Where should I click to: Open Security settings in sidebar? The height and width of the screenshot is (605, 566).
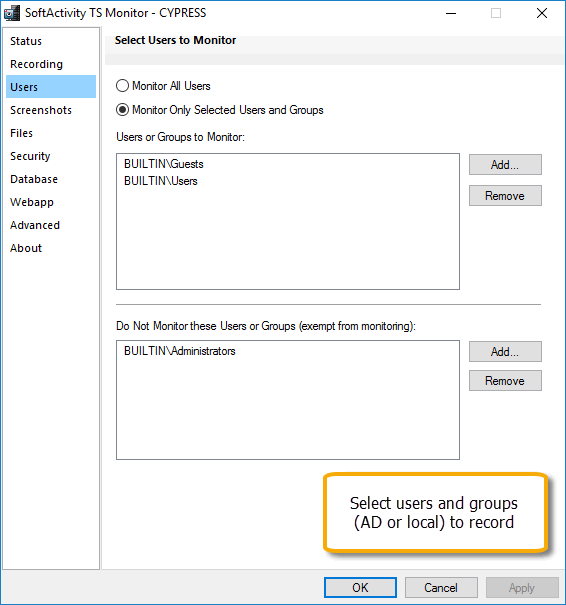pyautogui.click(x=30, y=156)
